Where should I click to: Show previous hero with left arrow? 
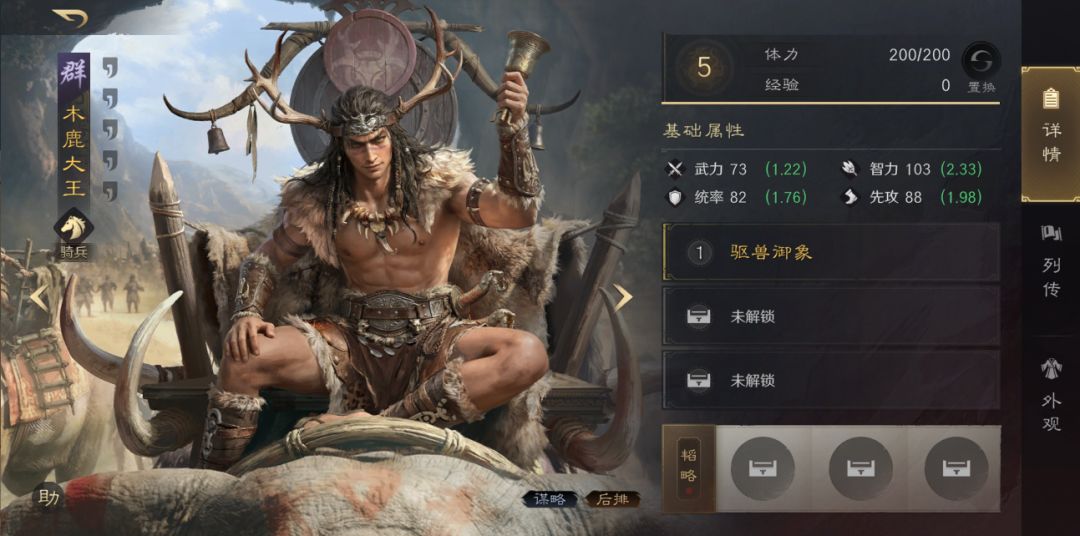tap(39, 297)
